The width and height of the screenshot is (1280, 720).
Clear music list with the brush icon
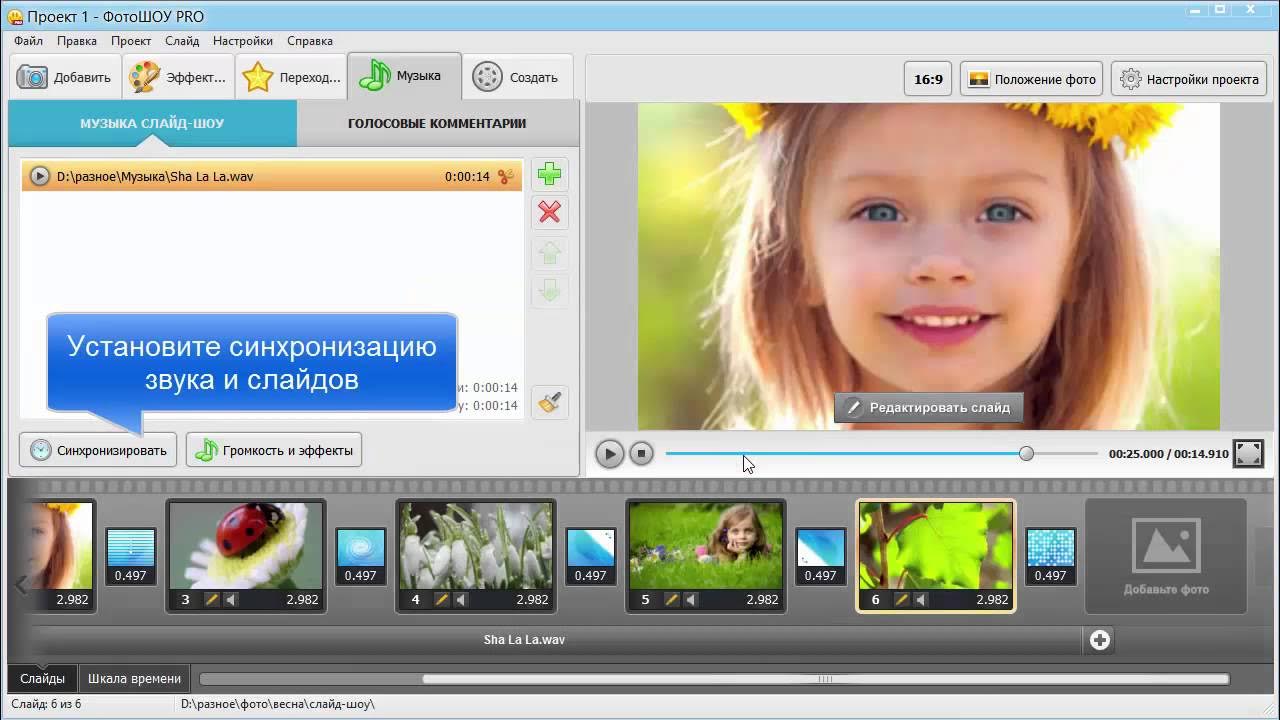tap(549, 402)
